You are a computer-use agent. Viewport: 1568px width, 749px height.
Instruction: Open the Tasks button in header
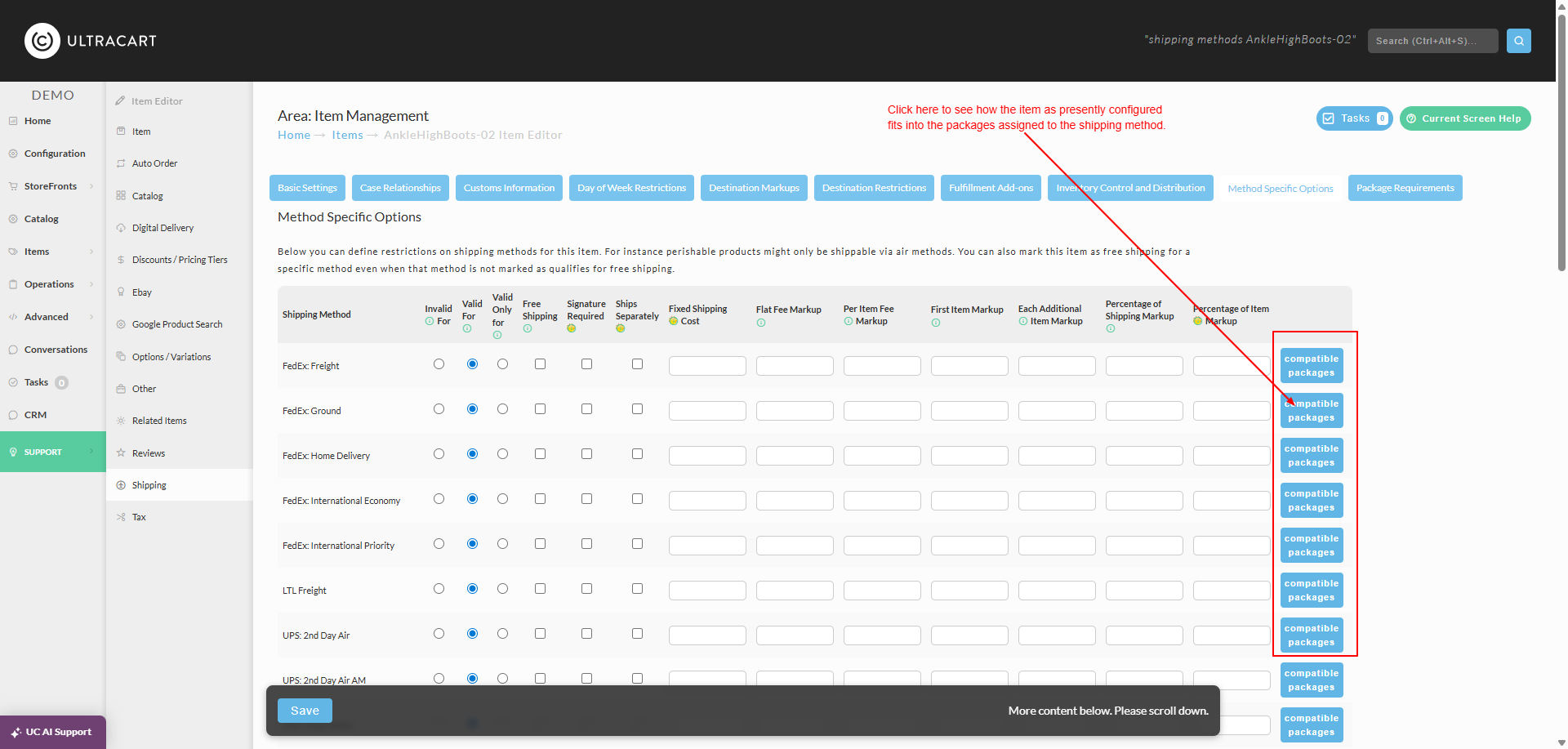coord(1354,118)
